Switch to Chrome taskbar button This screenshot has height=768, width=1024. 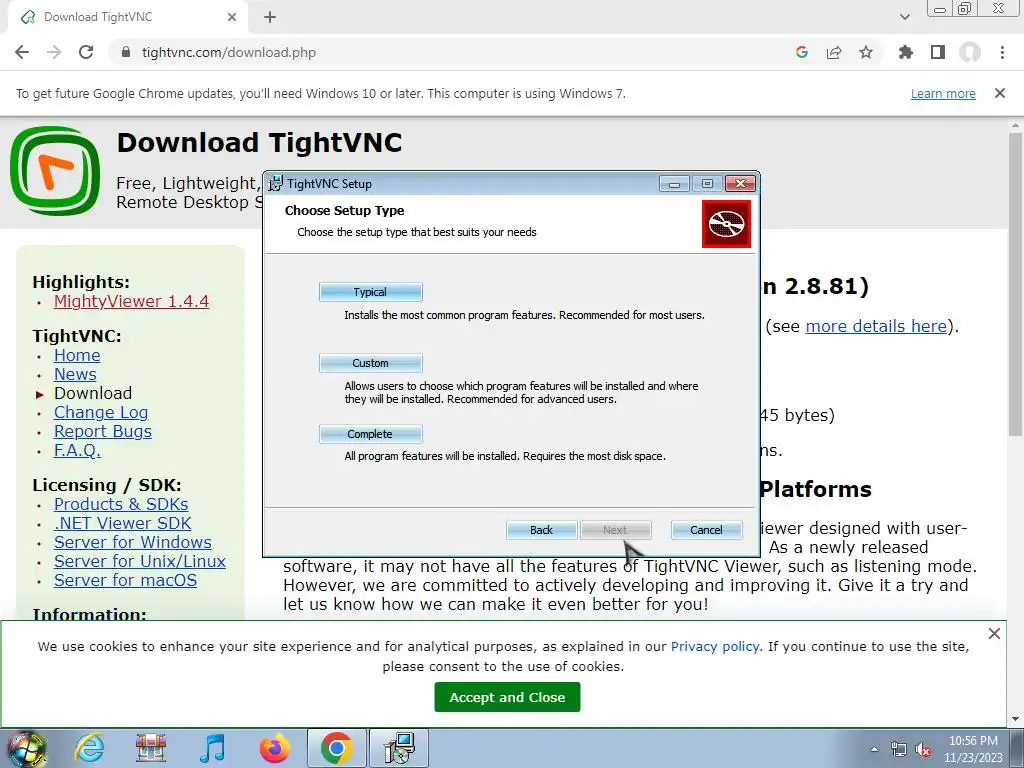pyautogui.click(x=336, y=748)
